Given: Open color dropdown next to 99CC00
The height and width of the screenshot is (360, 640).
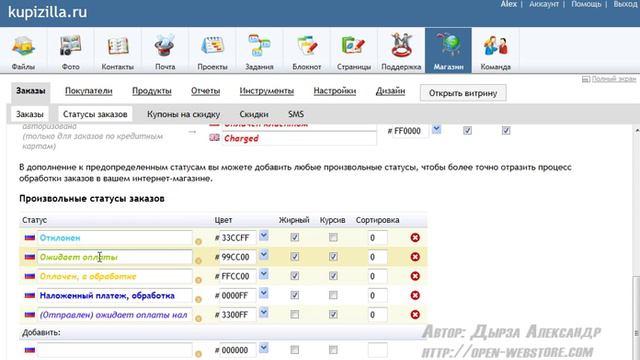Looking at the screenshot, I should pyautogui.click(x=264, y=255).
